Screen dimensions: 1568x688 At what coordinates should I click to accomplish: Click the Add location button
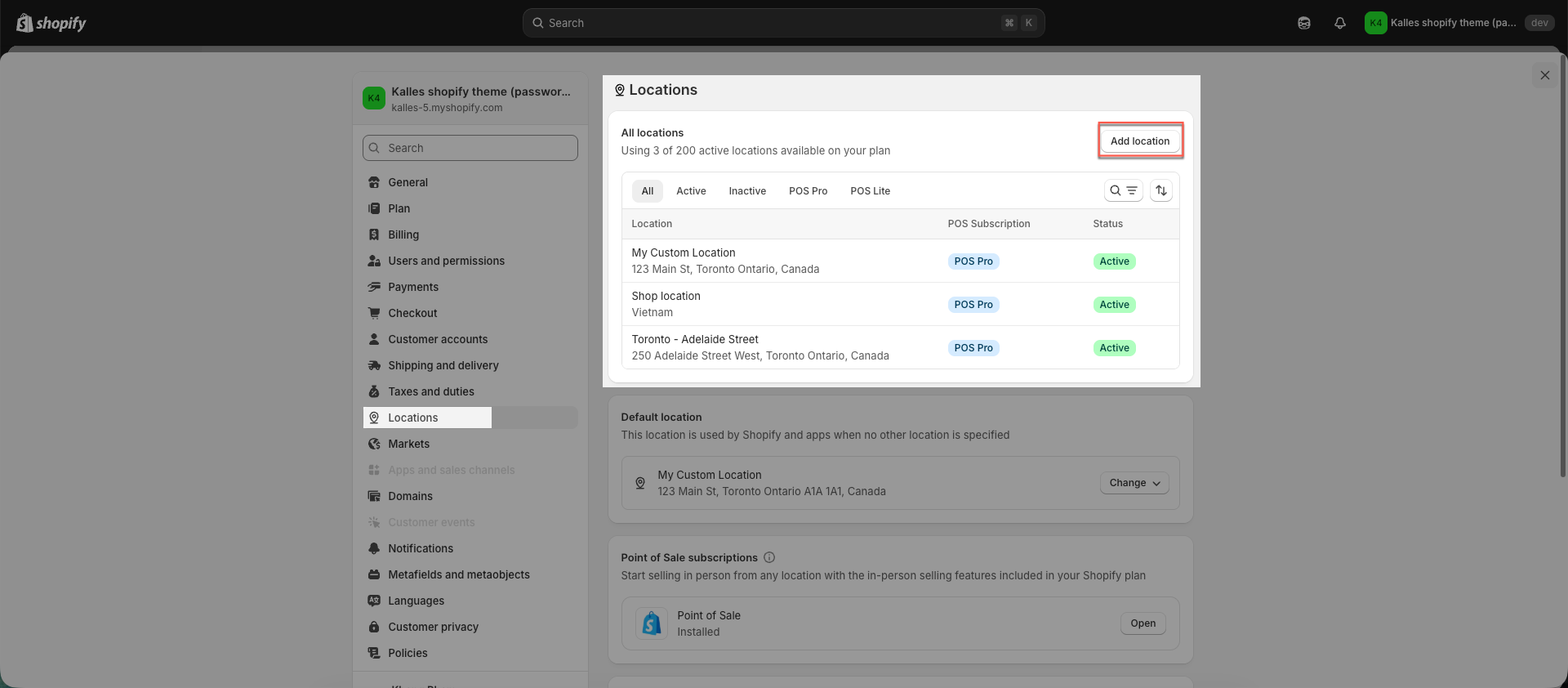(x=1139, y=141)
